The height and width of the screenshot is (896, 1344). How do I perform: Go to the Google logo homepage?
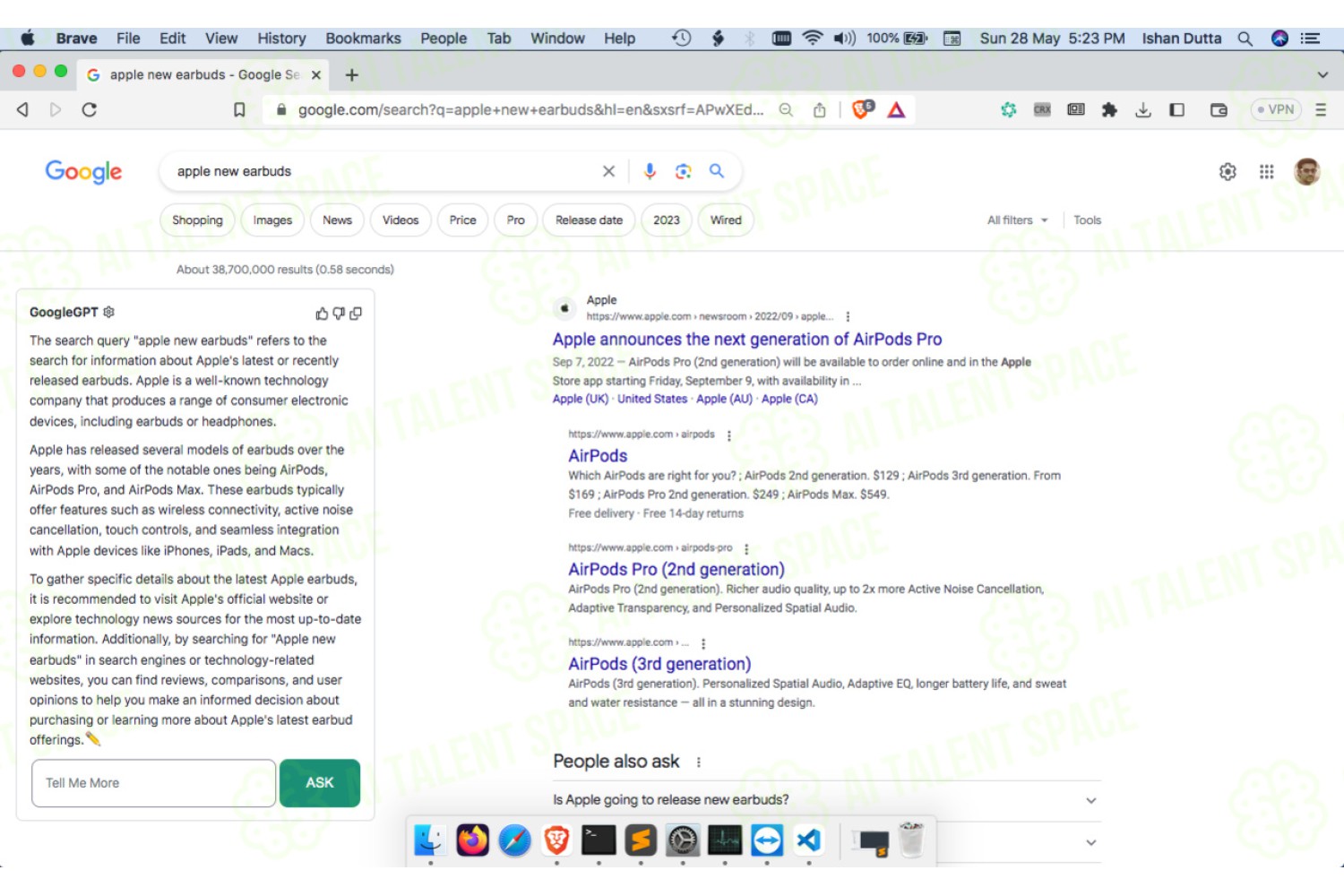tap(83, 171)
